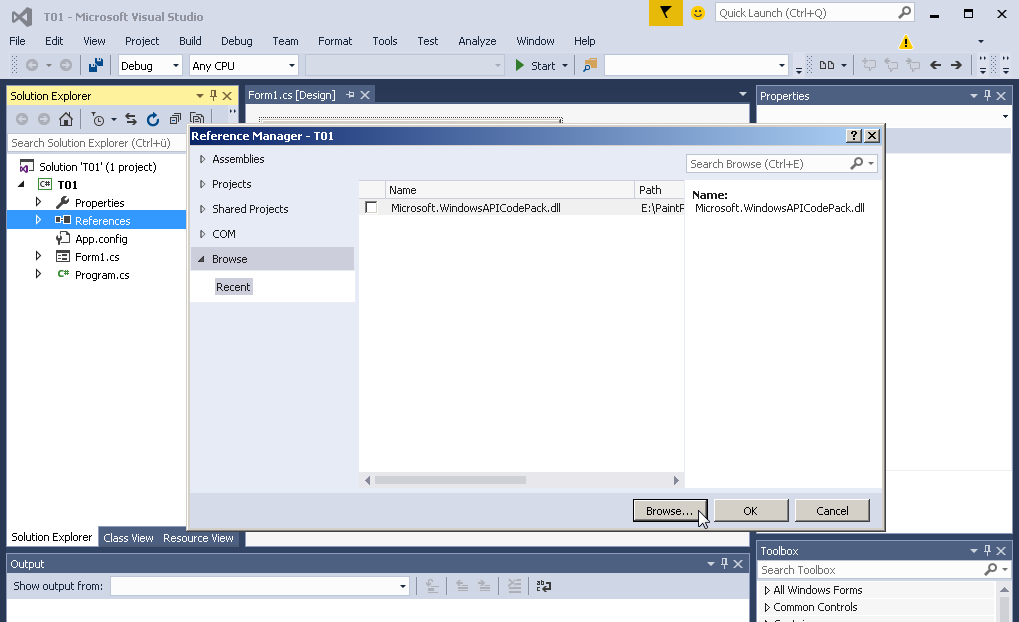This screenshot has width=1019, height=622.
Task: Click Refresh icon in Solution Explorer
Action: tap(153, 119)
